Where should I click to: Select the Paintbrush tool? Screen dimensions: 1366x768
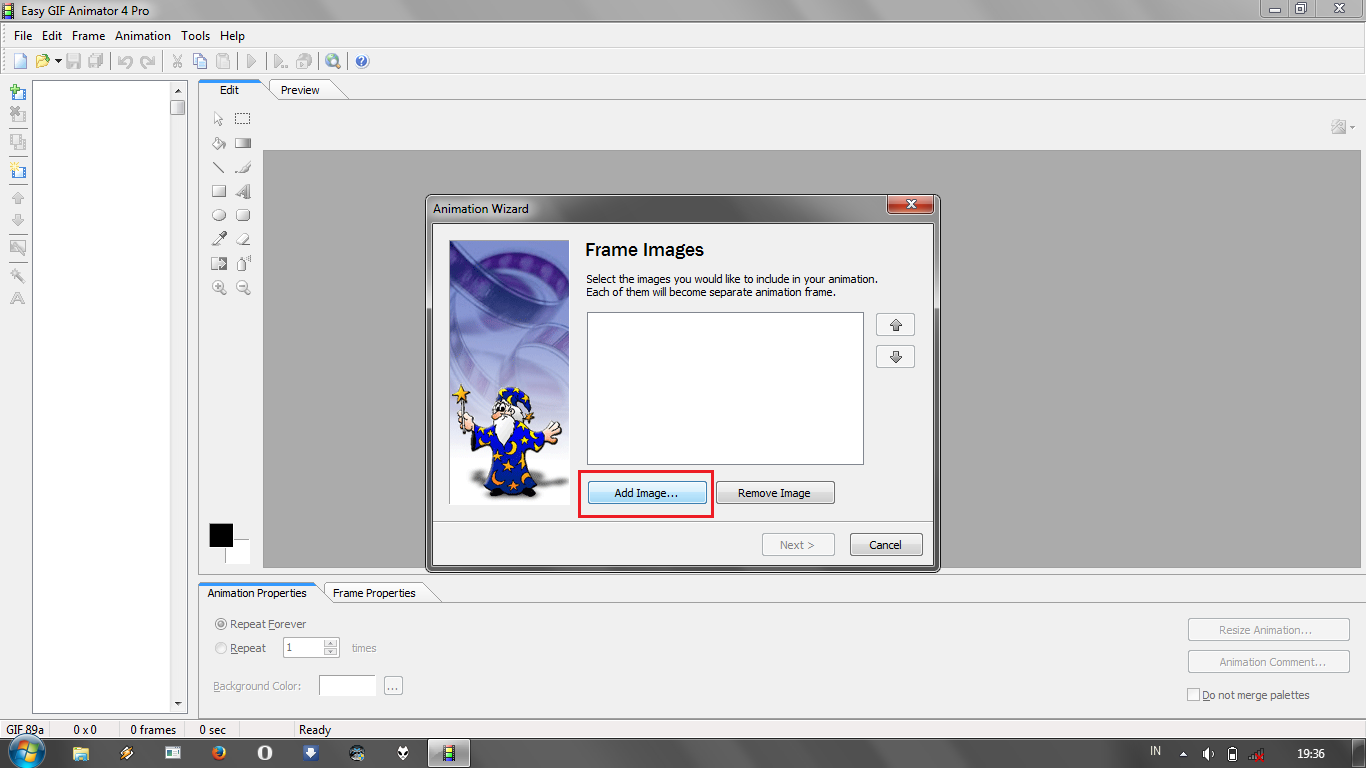click(243, 167)
